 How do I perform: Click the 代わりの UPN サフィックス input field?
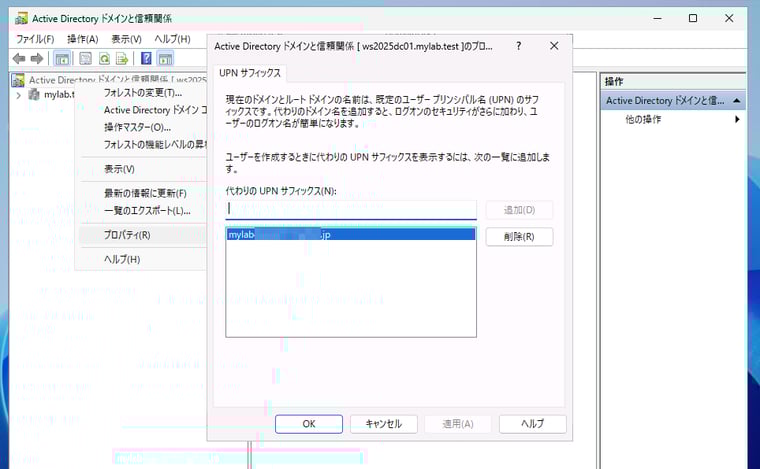coord(351,210)
